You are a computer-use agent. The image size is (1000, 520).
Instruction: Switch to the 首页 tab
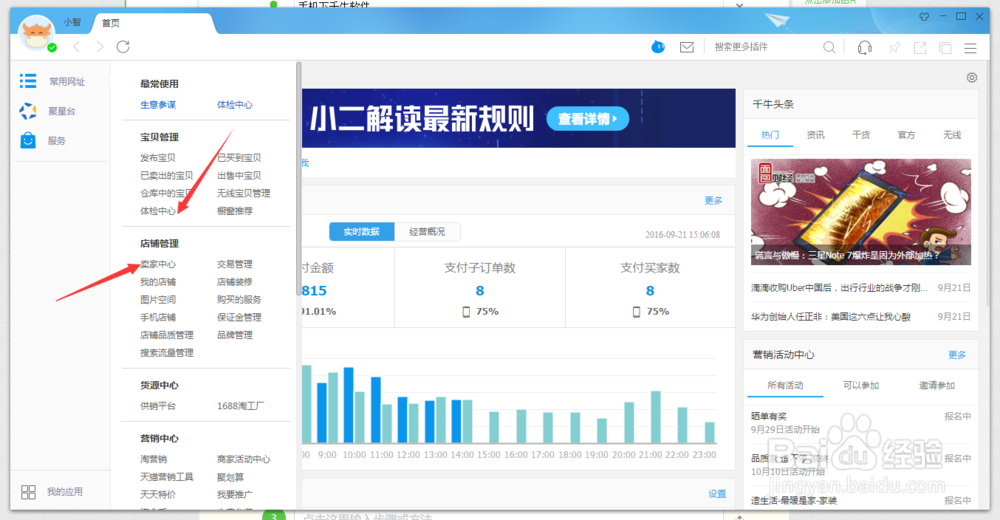point(111,23)
